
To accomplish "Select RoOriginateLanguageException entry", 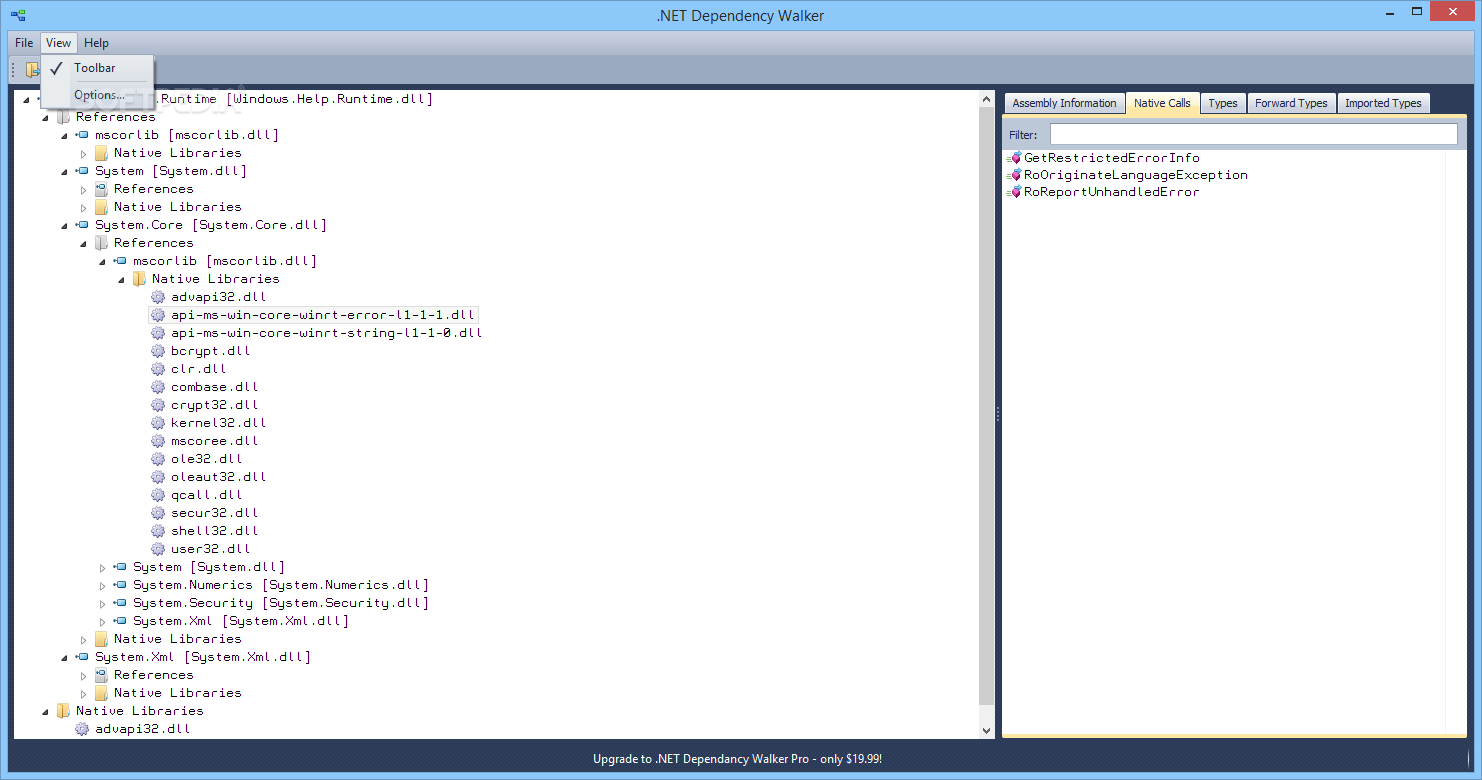I will click(x=1136, y=175).
